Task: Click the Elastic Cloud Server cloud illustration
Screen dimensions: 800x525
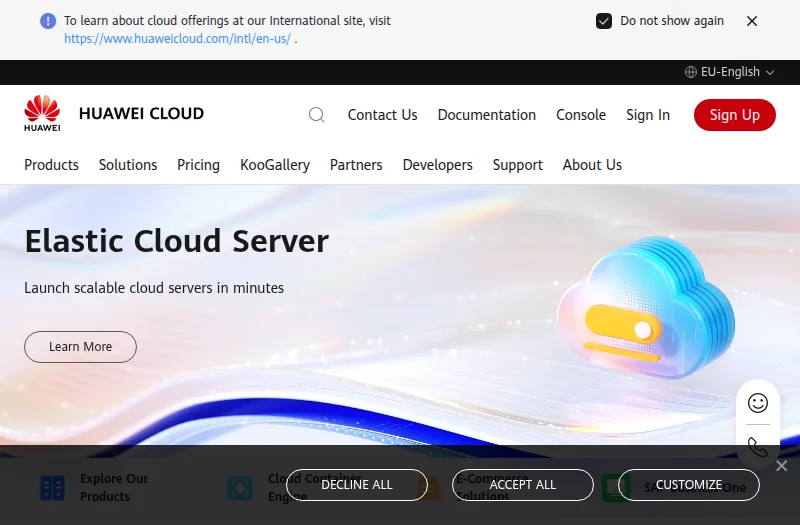Action: (x=646, y=308)
